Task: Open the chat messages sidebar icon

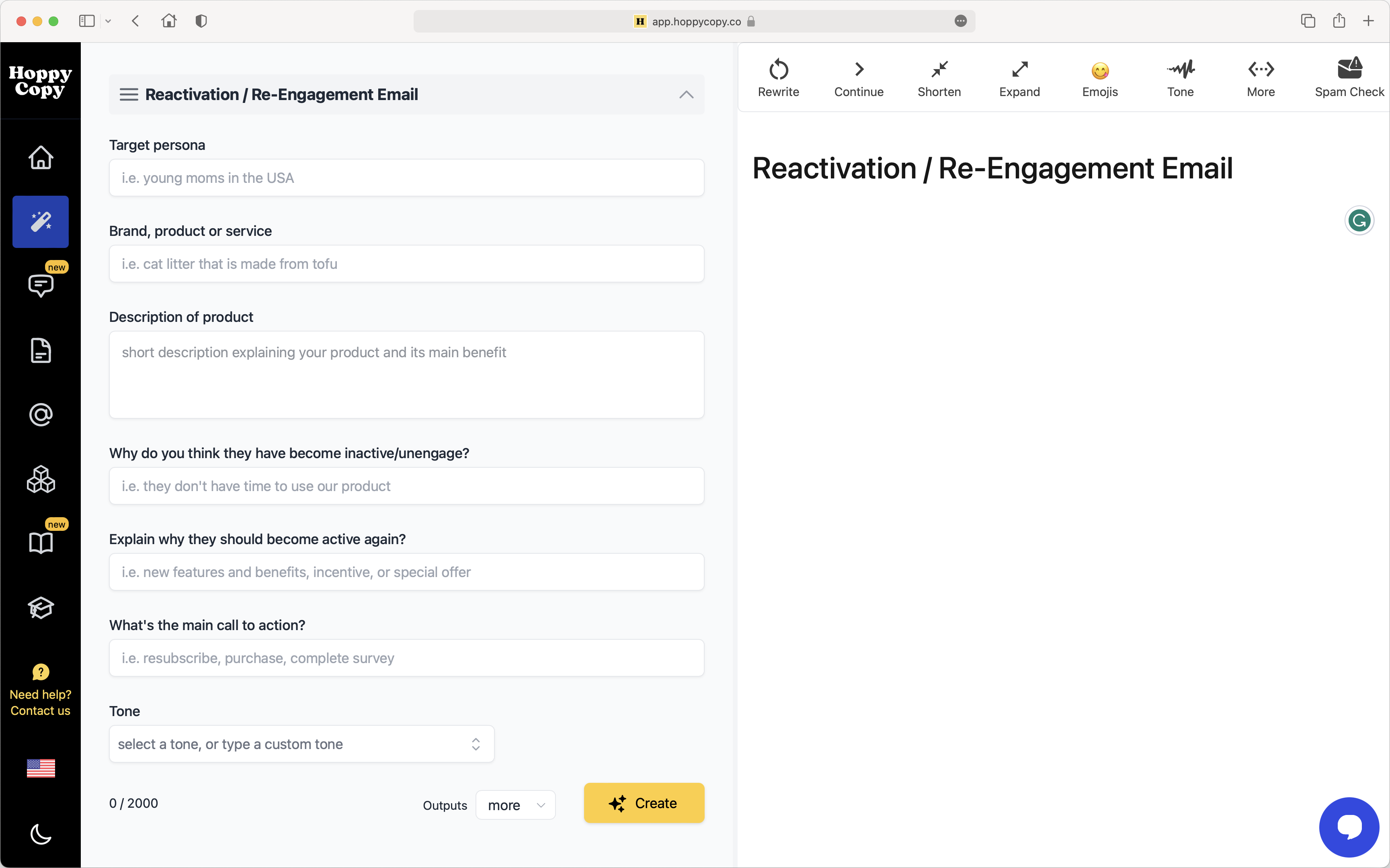Action: coord(40,285)
